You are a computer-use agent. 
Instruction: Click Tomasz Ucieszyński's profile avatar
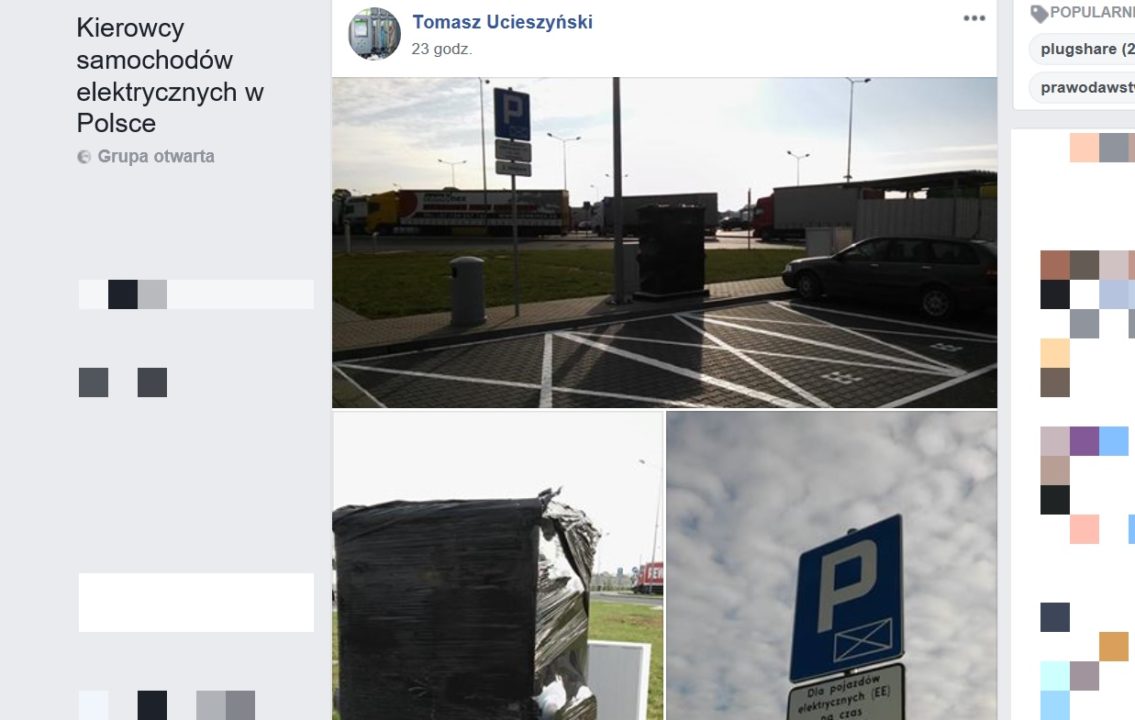click(374, 33)
